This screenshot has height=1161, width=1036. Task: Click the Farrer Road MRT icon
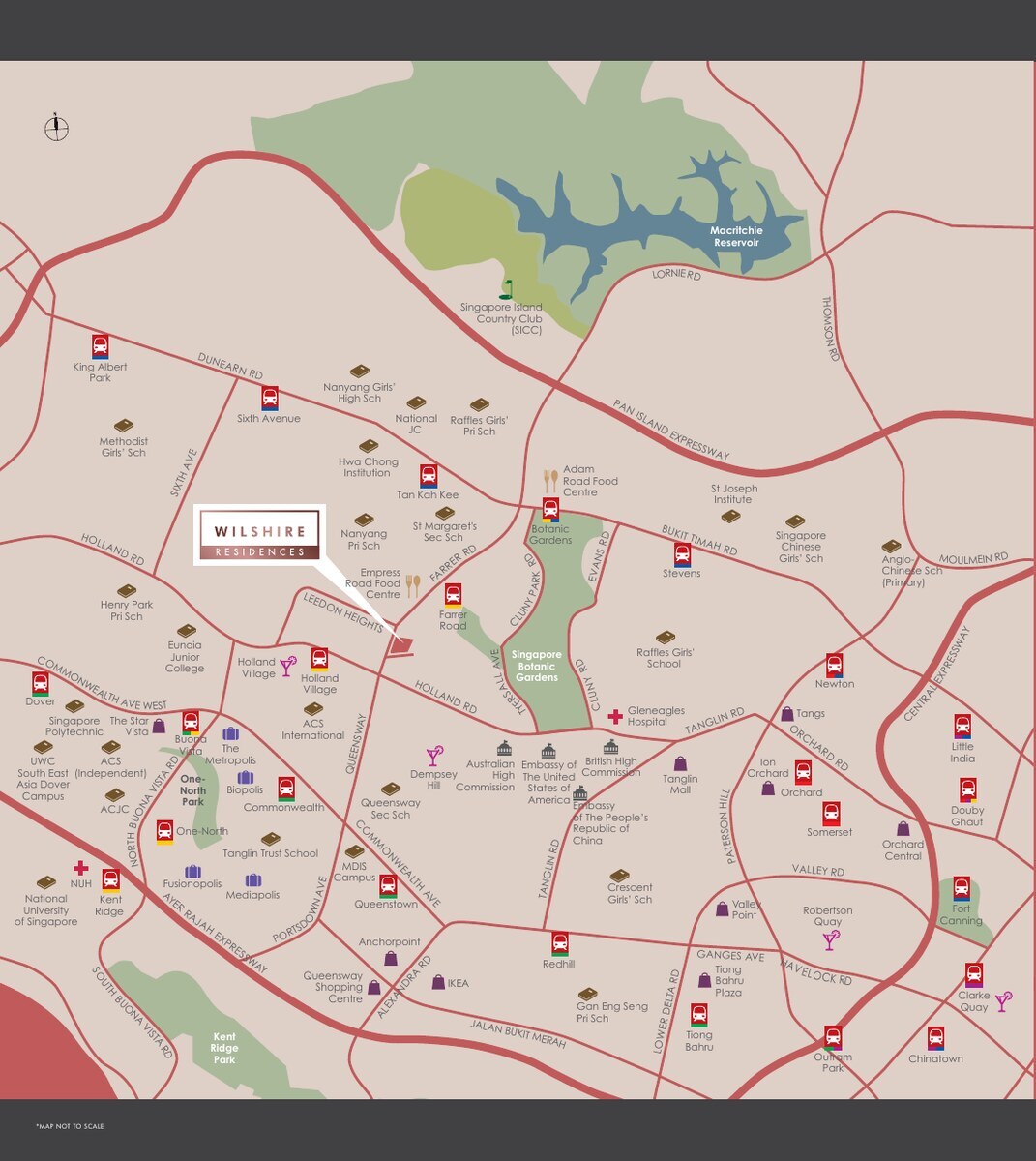click(x=453, y=596)
